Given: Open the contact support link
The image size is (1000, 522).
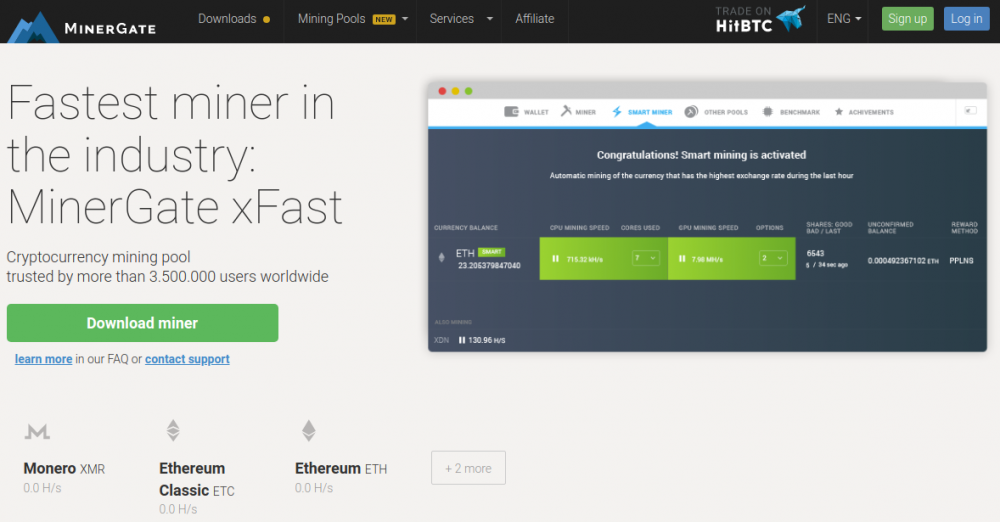Looking at the screenshot, I should (x=187, y=359).
